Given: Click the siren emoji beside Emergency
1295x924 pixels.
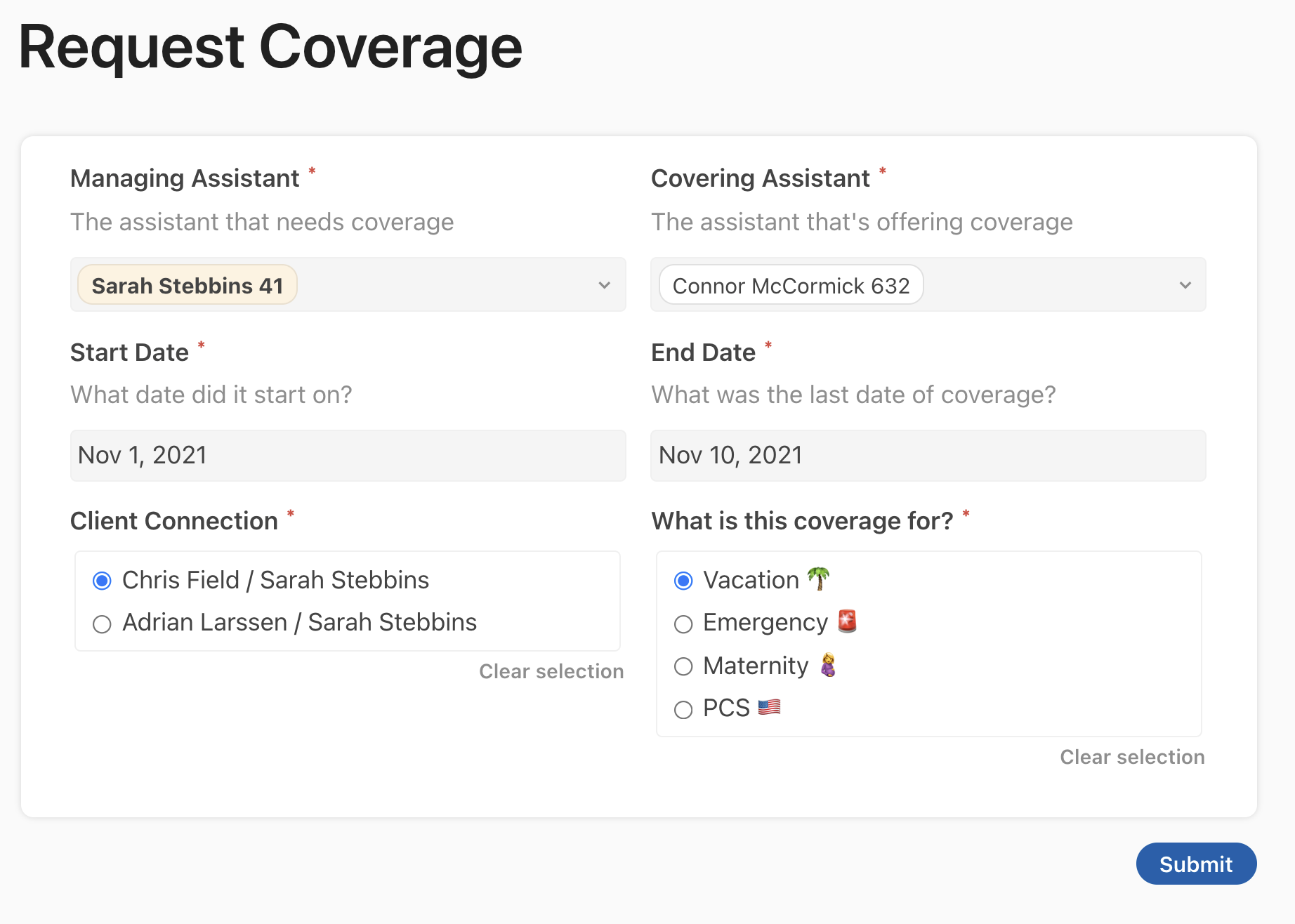Looking at the screenshot, I should pyautogui.click(x=847, y=622).
